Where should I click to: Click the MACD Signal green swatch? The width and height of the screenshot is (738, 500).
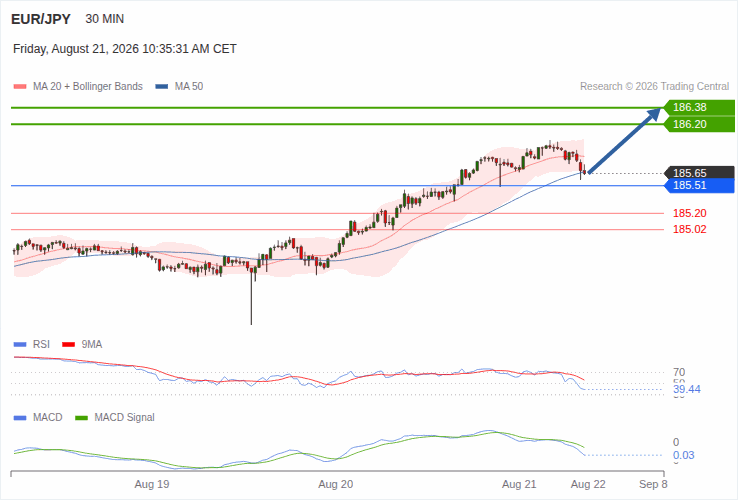82,418
